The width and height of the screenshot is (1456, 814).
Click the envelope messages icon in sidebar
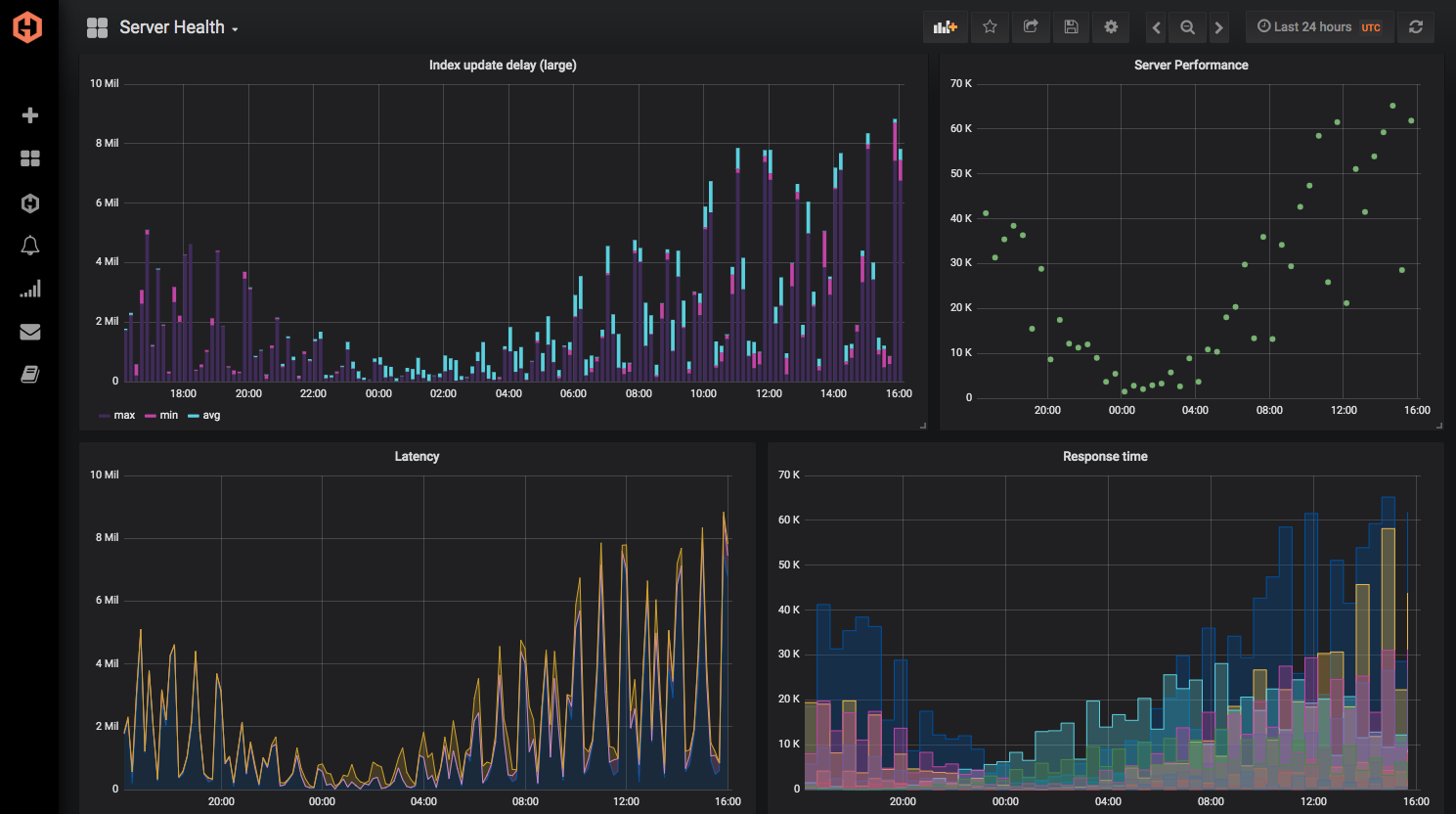[29, 332]
